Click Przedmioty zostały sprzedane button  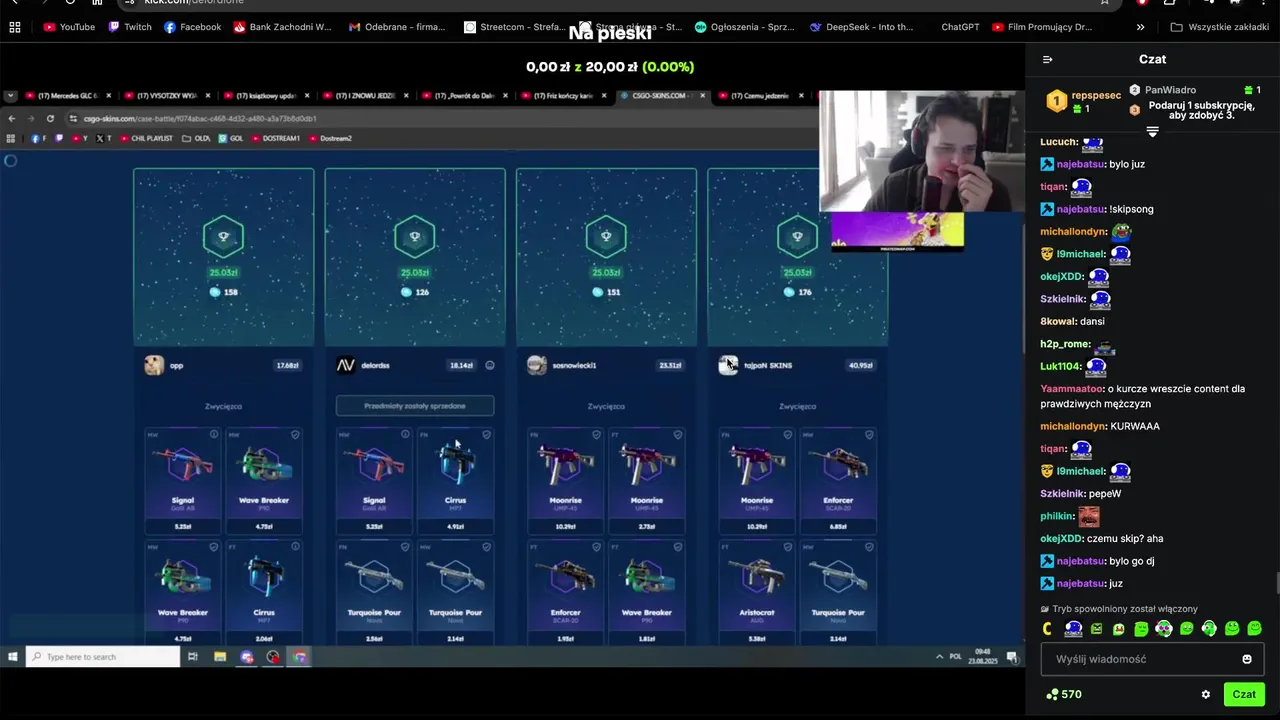click(x=415, y=405)
